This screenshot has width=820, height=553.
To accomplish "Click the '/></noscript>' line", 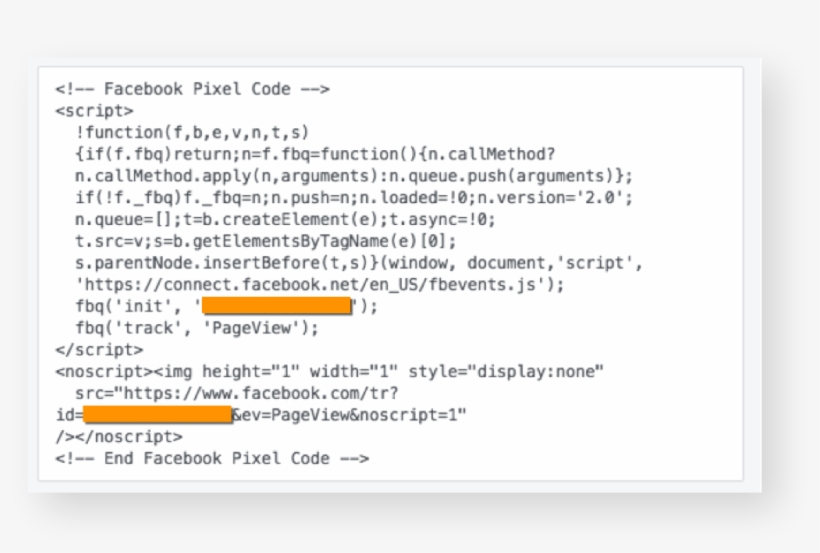I will point(119,436).
